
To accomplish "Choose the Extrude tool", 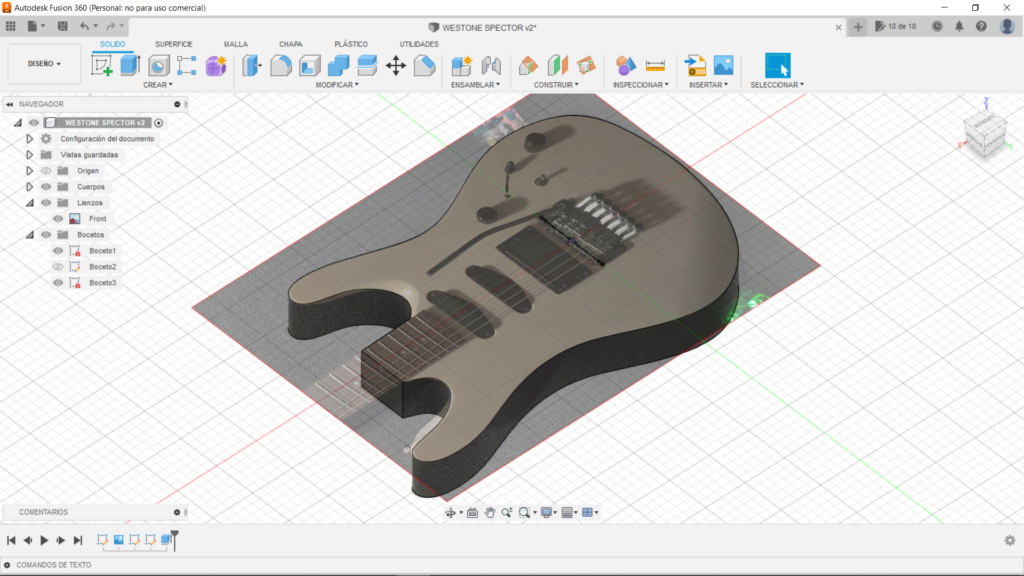I will click(130, 65).
